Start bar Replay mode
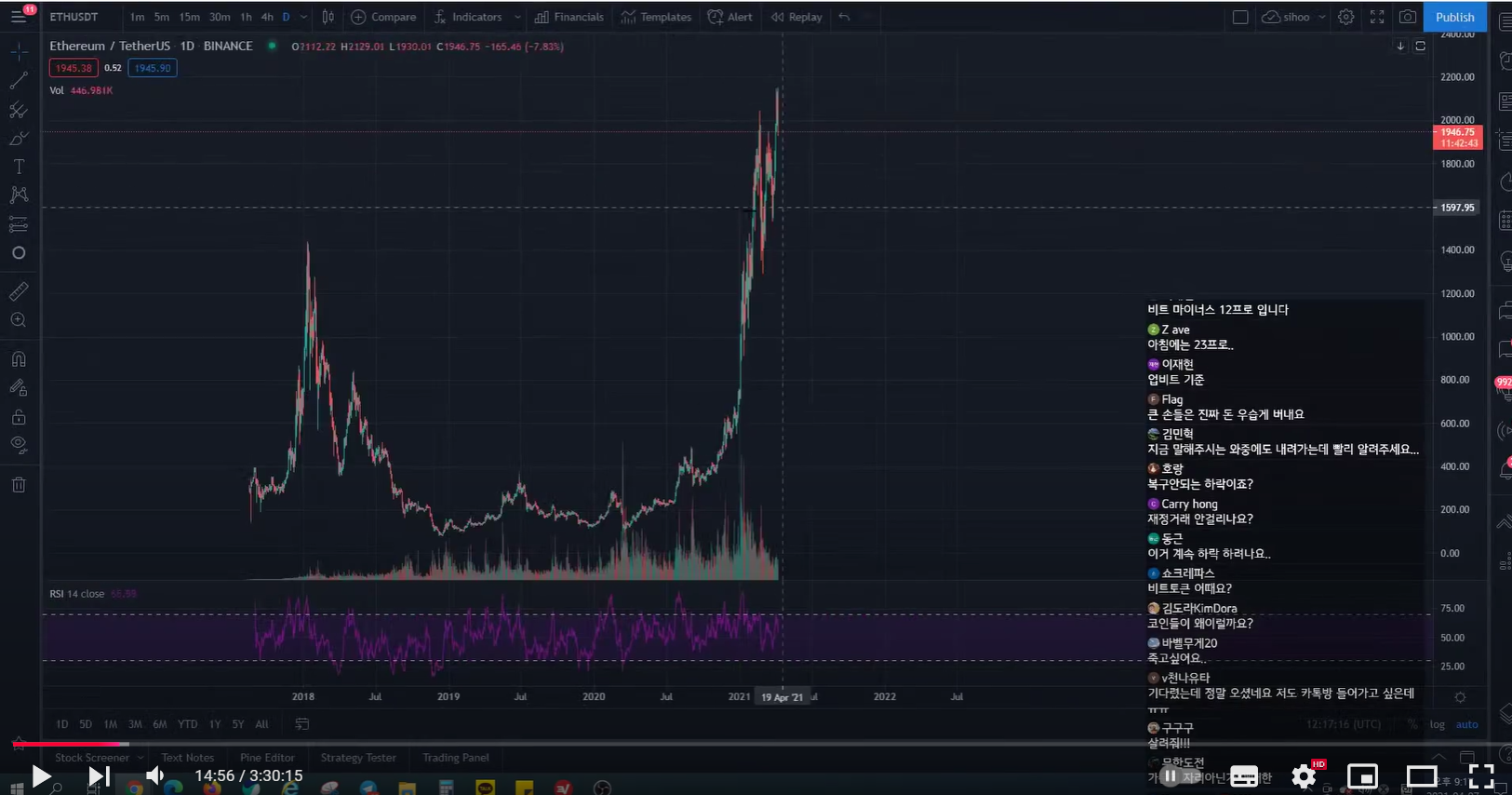1512x795 pixels. tap(796, 17)
